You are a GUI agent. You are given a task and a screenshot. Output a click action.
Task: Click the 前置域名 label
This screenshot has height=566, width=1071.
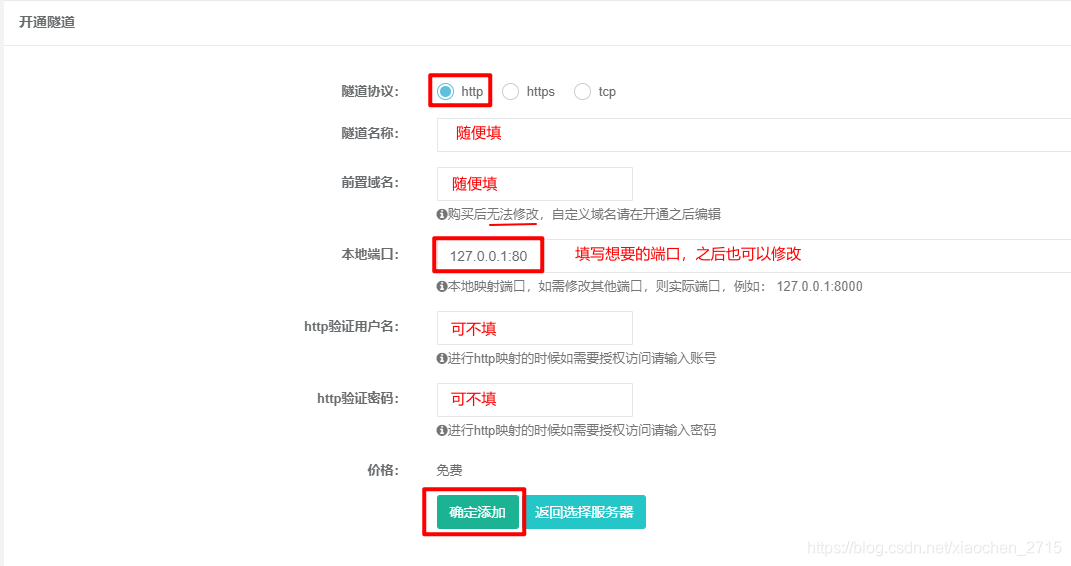(x=370, y=182)
